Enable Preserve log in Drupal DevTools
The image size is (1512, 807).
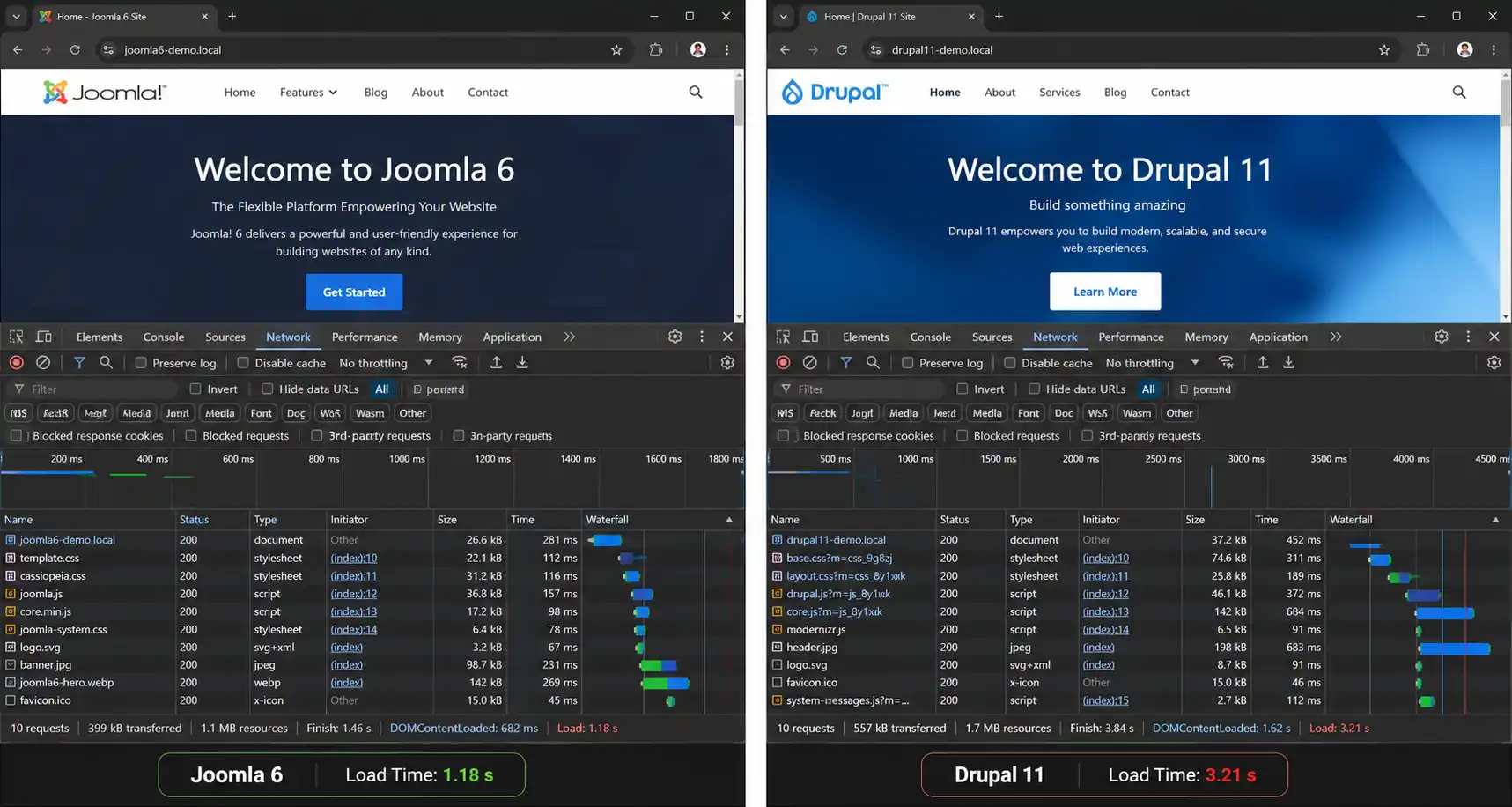[x=908, y=363]
